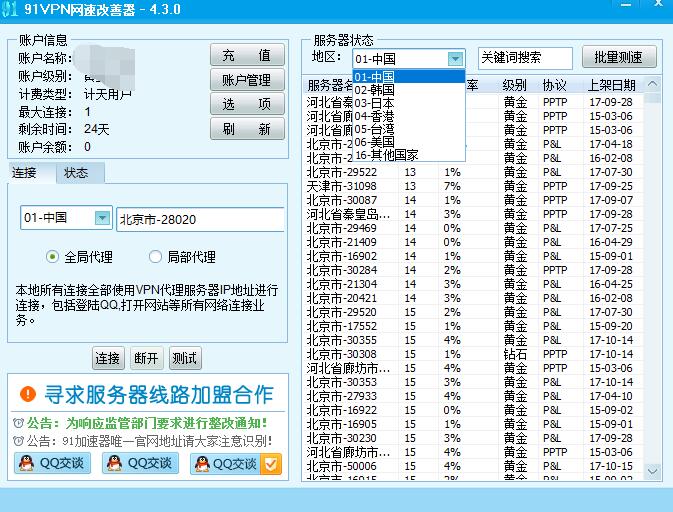Select server row 北京市-21409
The image size is (673, 512).
point(474,242)
